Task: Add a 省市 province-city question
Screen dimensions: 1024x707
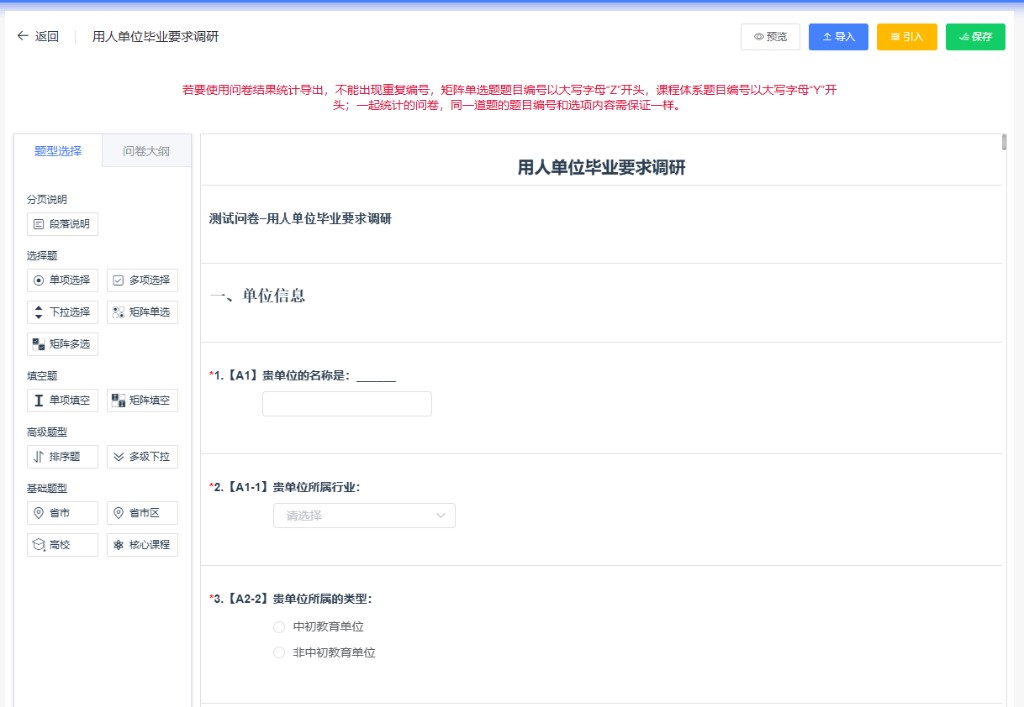Action: [x=63, y=512]
